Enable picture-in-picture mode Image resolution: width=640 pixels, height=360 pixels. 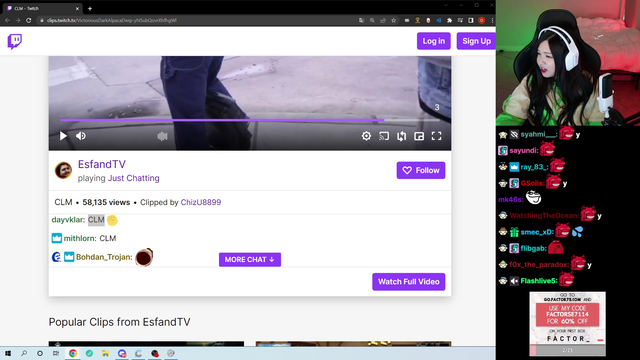[419, 136]
